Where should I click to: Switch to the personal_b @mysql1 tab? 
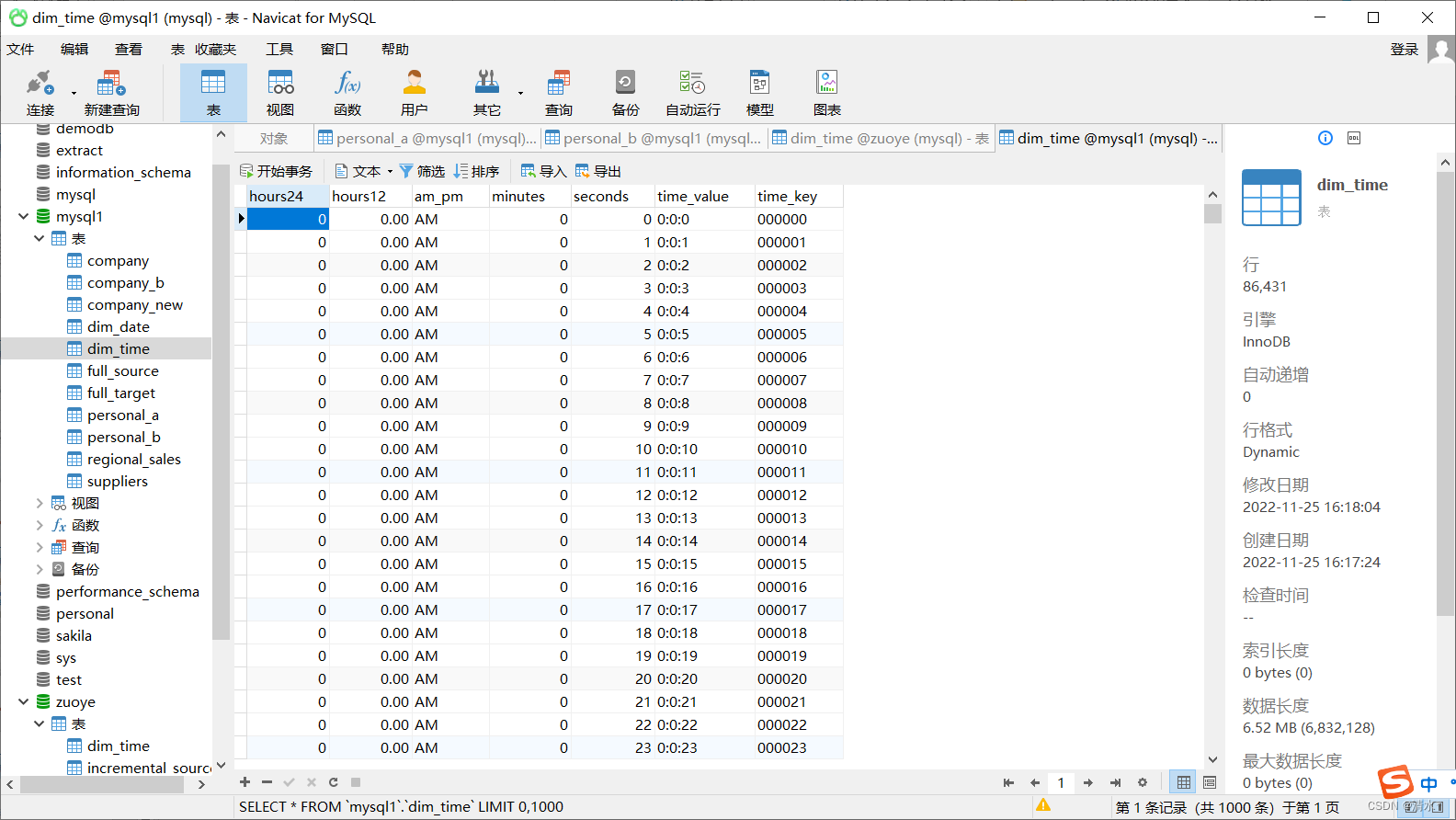pyautogui.click(x=654, y=139)
